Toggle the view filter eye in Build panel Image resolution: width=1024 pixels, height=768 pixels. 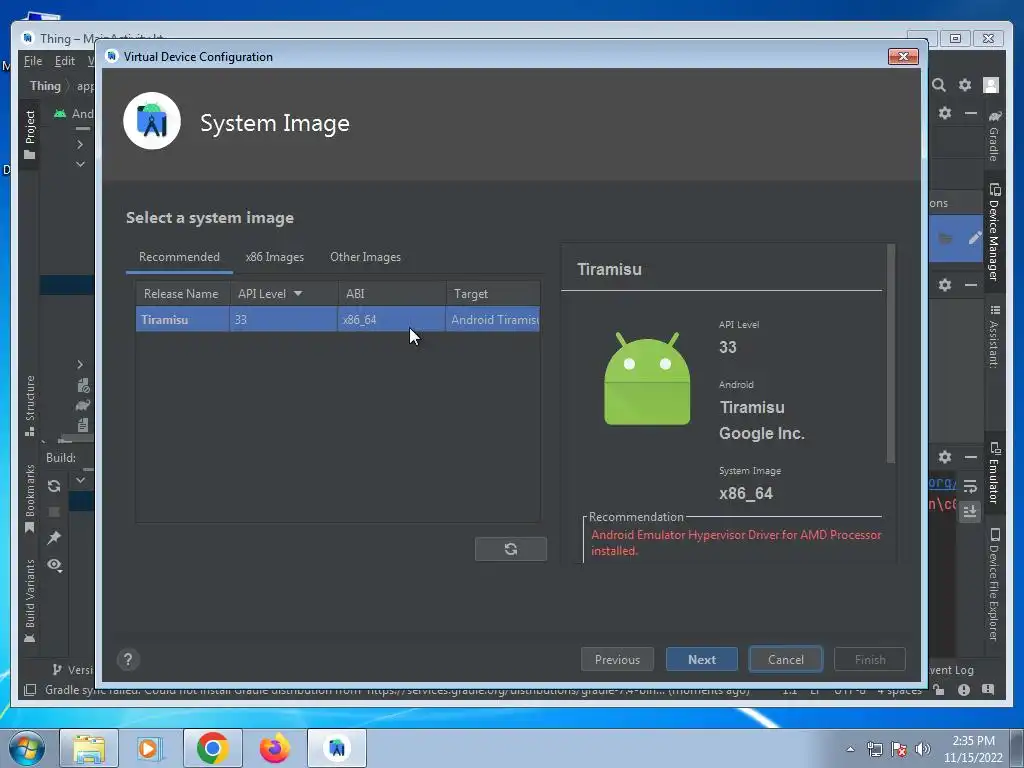(x=54, y=565)
